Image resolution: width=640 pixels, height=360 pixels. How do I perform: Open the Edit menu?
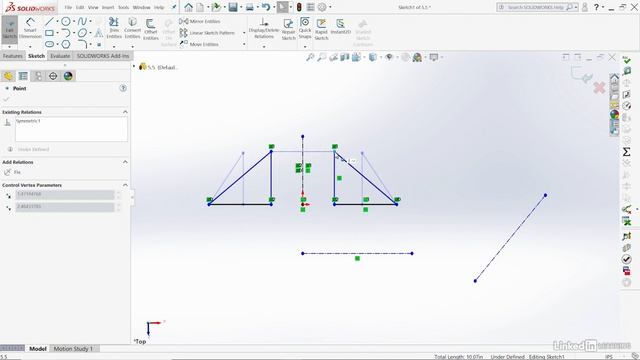[80, 7]
